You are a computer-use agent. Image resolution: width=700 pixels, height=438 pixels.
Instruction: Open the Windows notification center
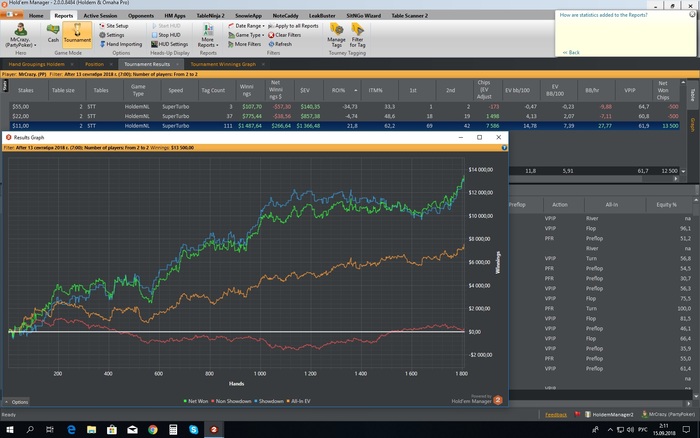point(686,430)
